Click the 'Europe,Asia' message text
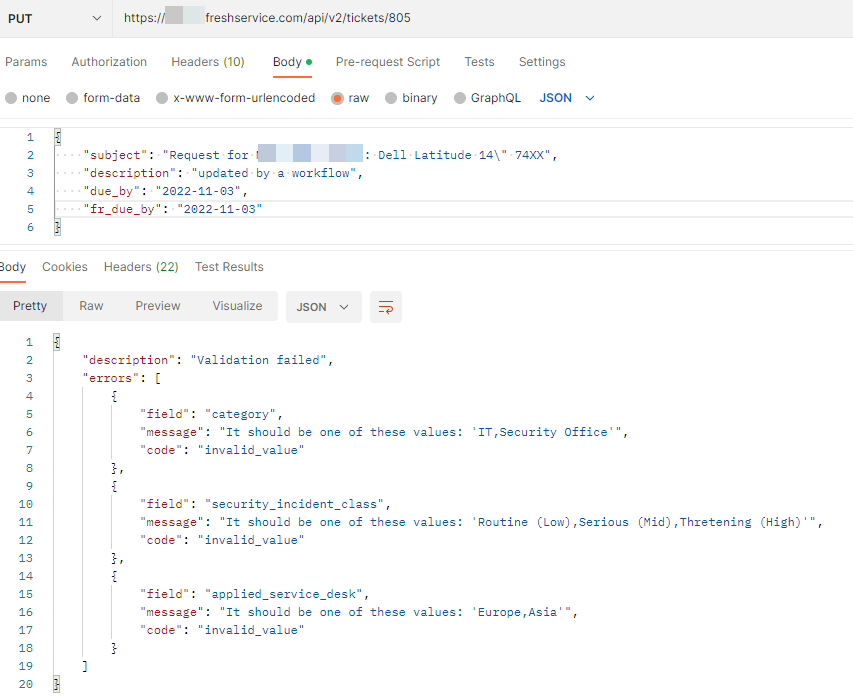Screen dimensions: 853x697 [521, 612]
